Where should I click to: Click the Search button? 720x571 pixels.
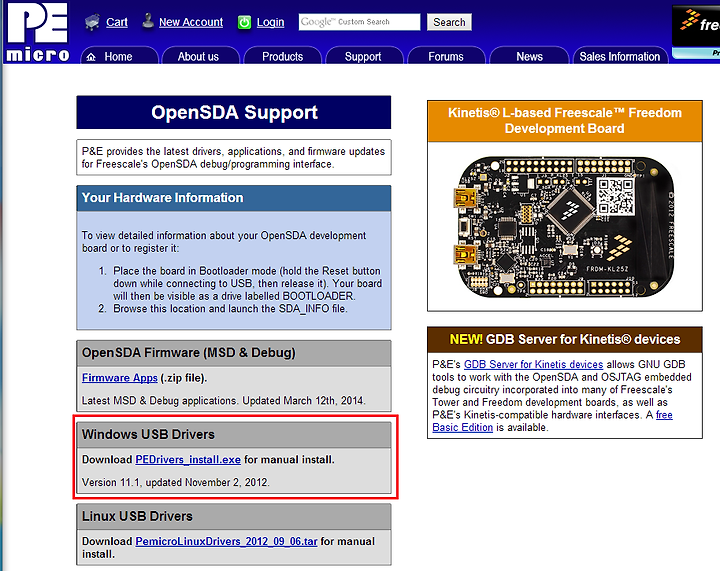click(449, 22)
